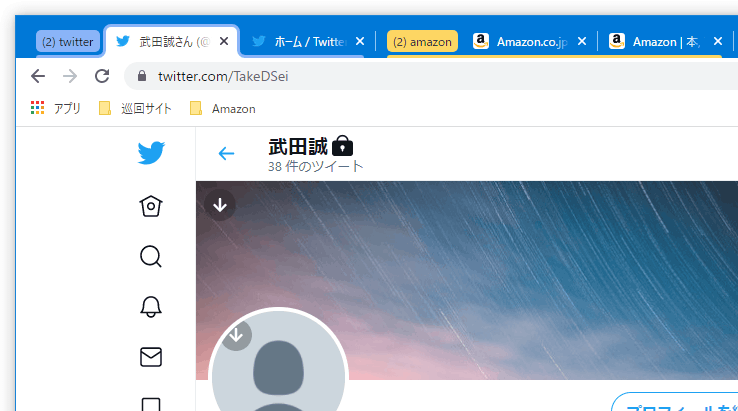This screenshot has height=411, width=738.
Task: Switch to the Amazon | 本 tab
Action: [666, 41]
